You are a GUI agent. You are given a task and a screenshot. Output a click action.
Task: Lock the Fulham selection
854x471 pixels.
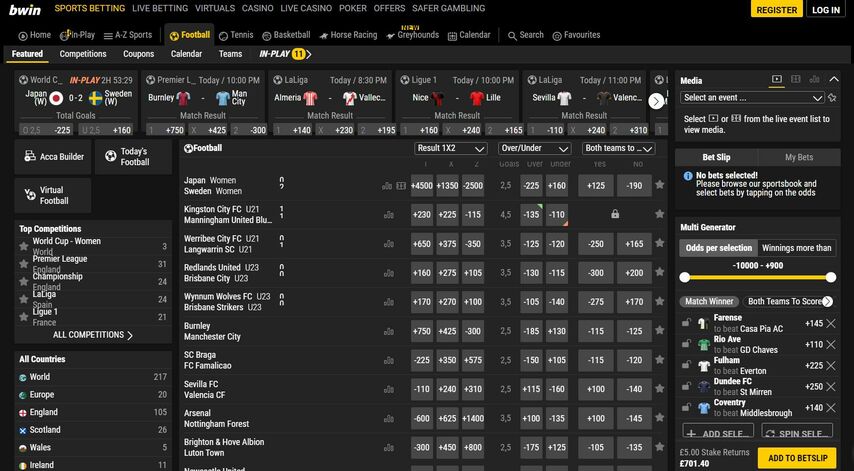tap(686, 365)
